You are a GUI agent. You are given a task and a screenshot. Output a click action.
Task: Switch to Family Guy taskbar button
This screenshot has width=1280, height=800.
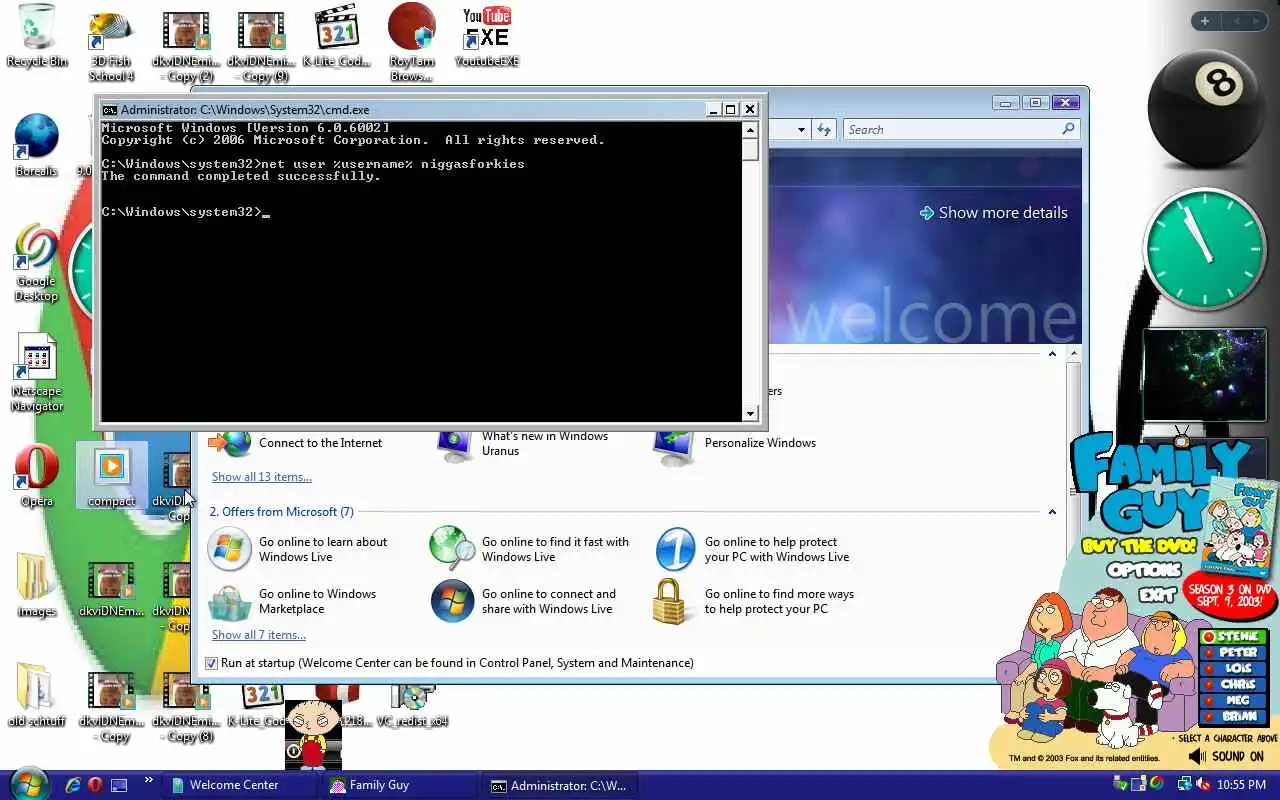click(399, 785)
